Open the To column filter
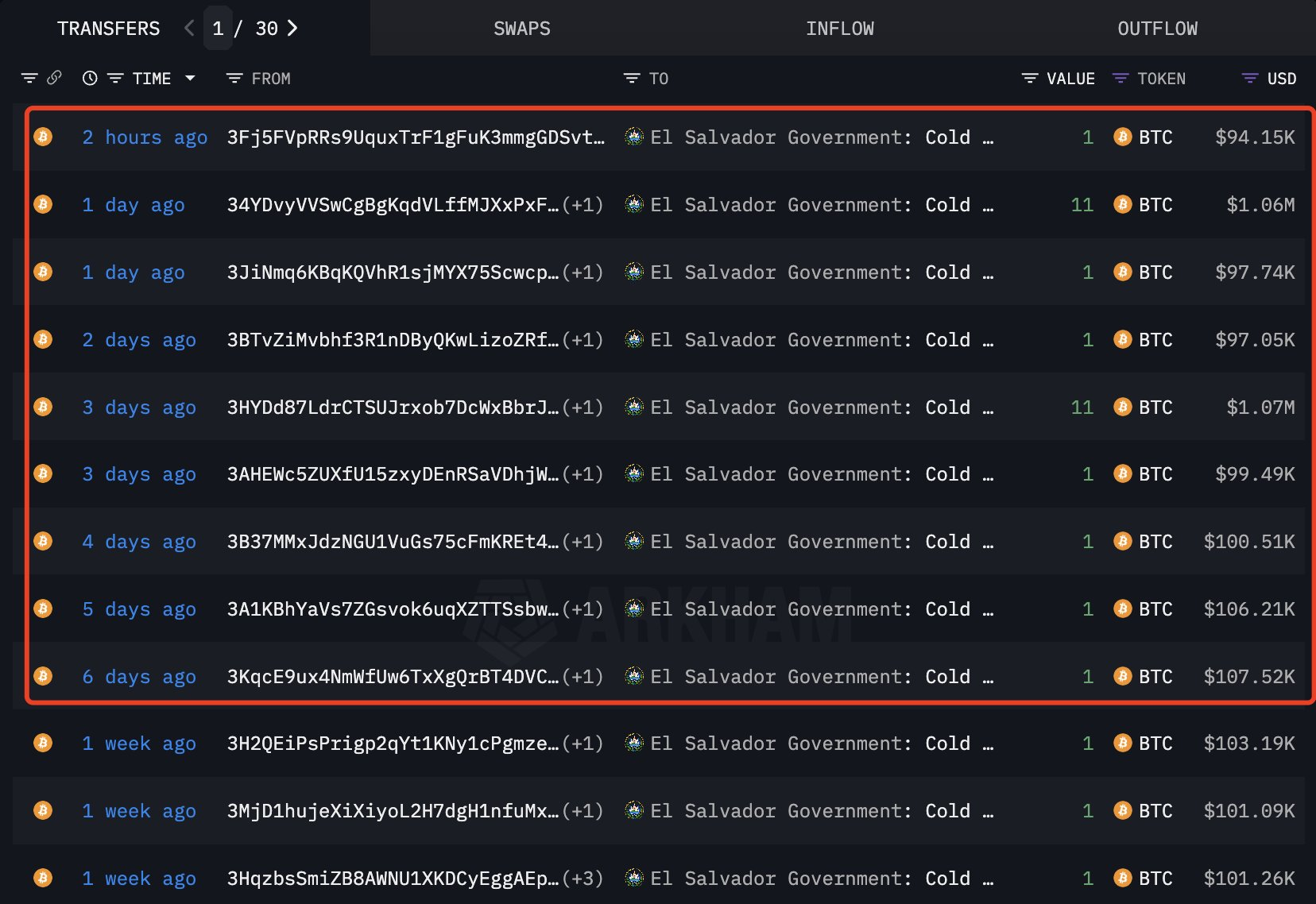The height and width of the screenshot is (904, 1316). (632, 78)
